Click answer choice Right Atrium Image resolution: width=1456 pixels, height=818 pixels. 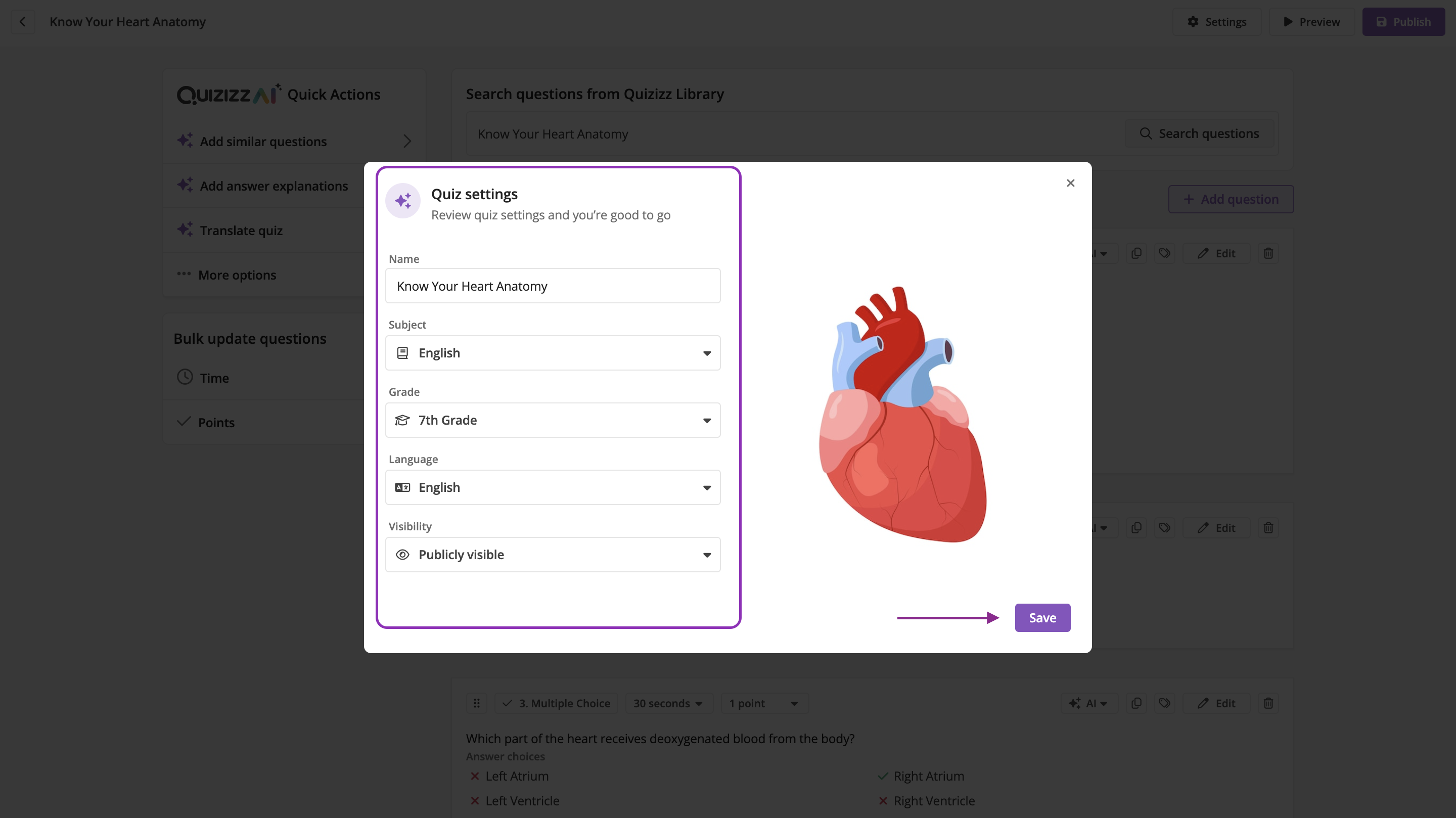pyautogui.click(x=929, y=776)
